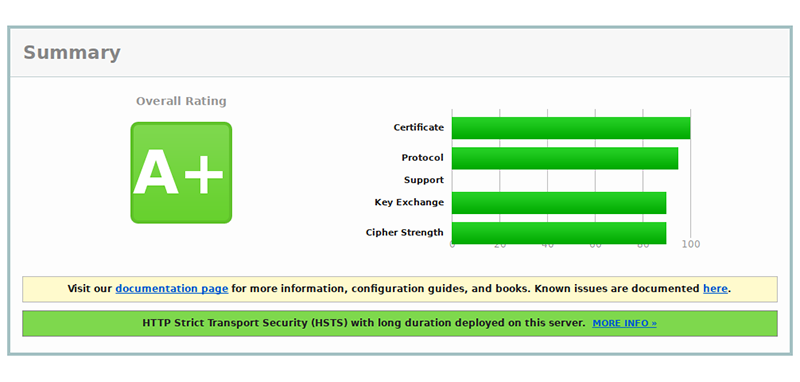
Task: Click the Protocol Support chart label
Action: pos(423,168)
